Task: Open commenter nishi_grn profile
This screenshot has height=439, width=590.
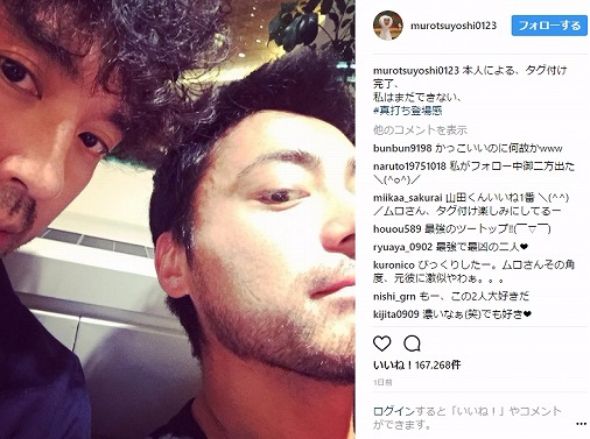Action: [x=394, y=297]
